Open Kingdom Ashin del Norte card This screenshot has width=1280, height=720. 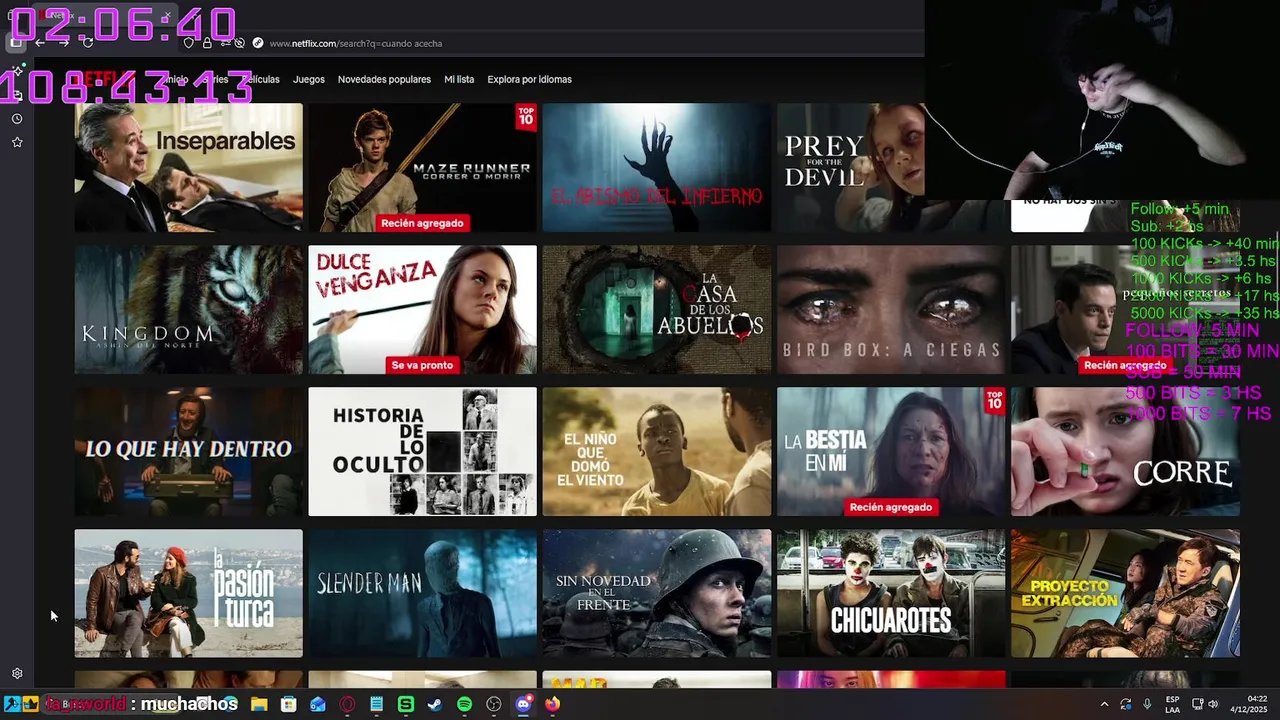[188, 309]
